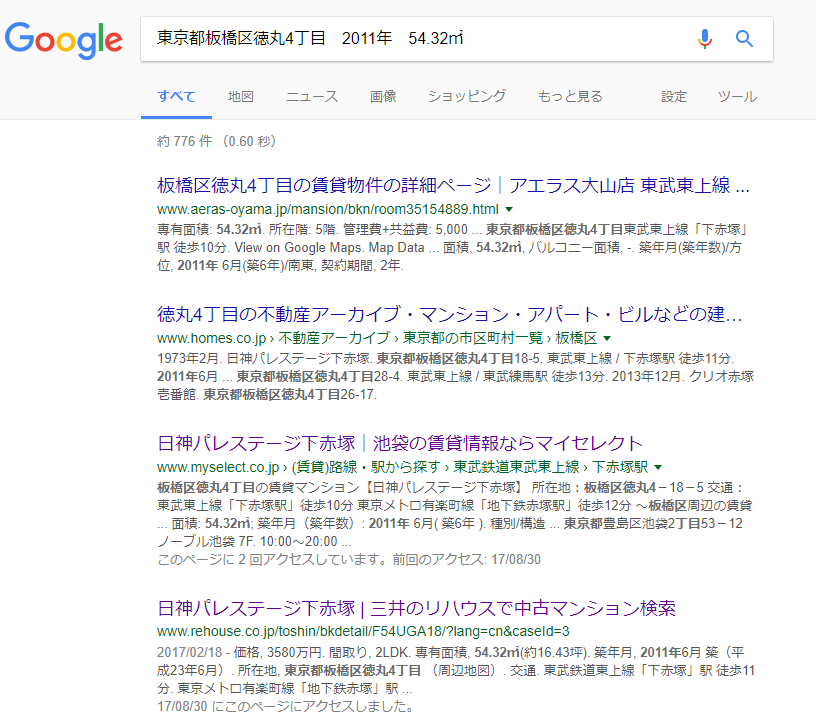Expand the dropdown arrow beside homes.co.jp breadcrumb
The height and width of the screenshot is (720, 816).
tap(607, 339)
